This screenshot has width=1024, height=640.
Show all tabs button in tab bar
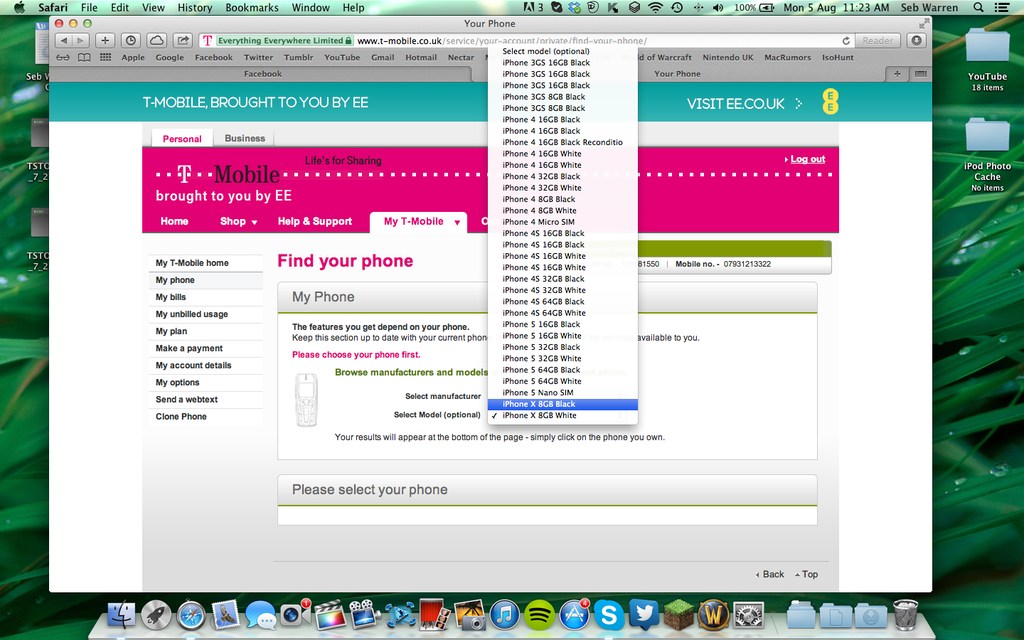[920, 74]
